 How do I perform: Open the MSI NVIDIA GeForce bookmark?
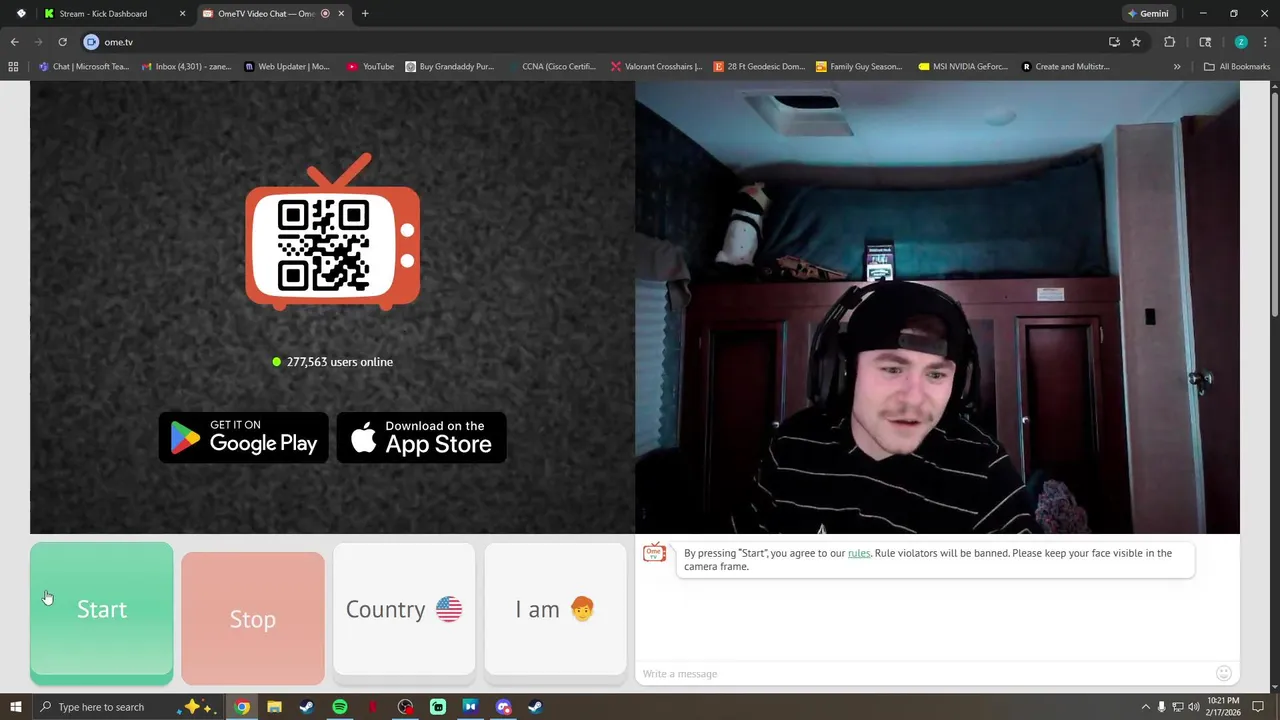coord(963,67)
